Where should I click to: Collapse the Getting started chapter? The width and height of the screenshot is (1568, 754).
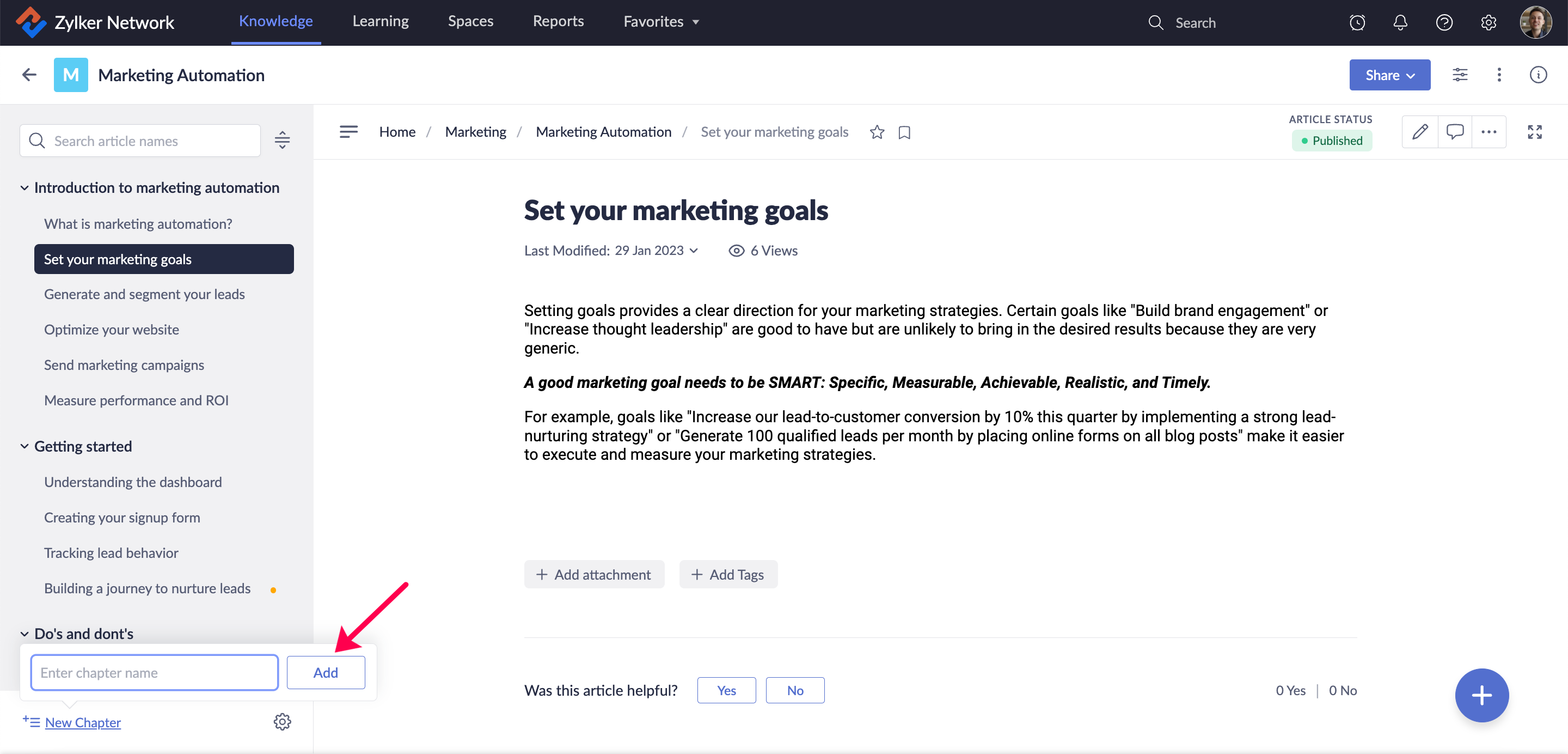pos(24,446)
